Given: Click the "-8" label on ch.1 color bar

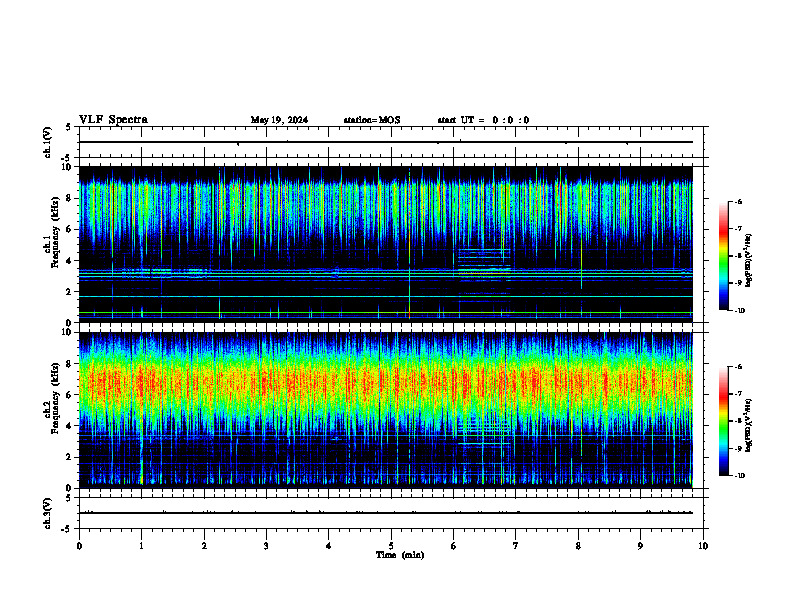Looking at the screenshot, I should click(738, 256).
